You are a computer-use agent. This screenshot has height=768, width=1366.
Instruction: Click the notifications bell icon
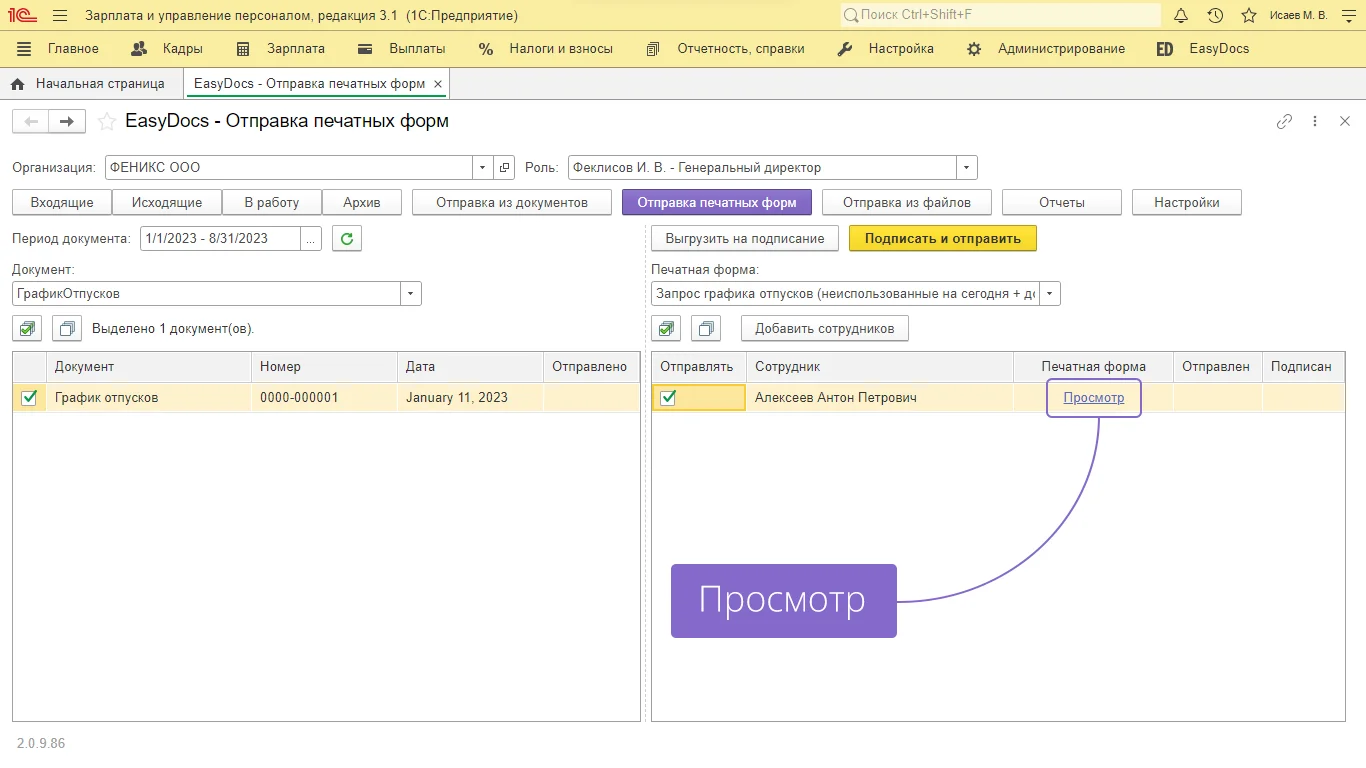(1181, 16)
